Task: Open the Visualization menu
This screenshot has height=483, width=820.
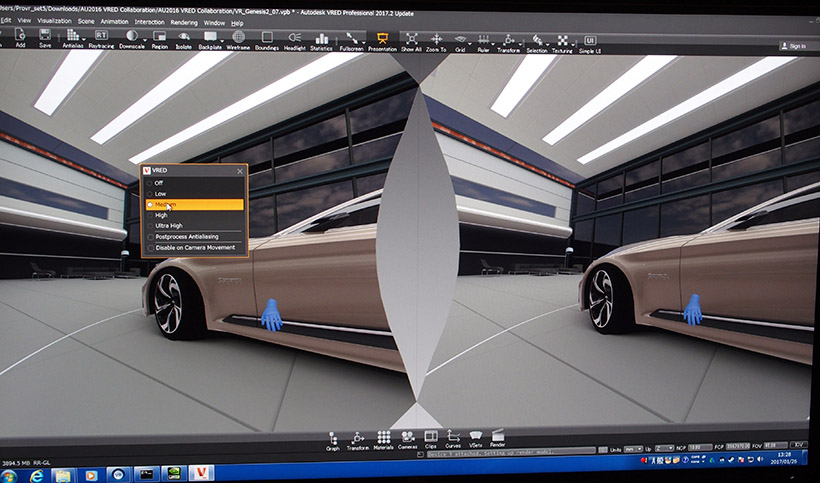Action: 54,21
